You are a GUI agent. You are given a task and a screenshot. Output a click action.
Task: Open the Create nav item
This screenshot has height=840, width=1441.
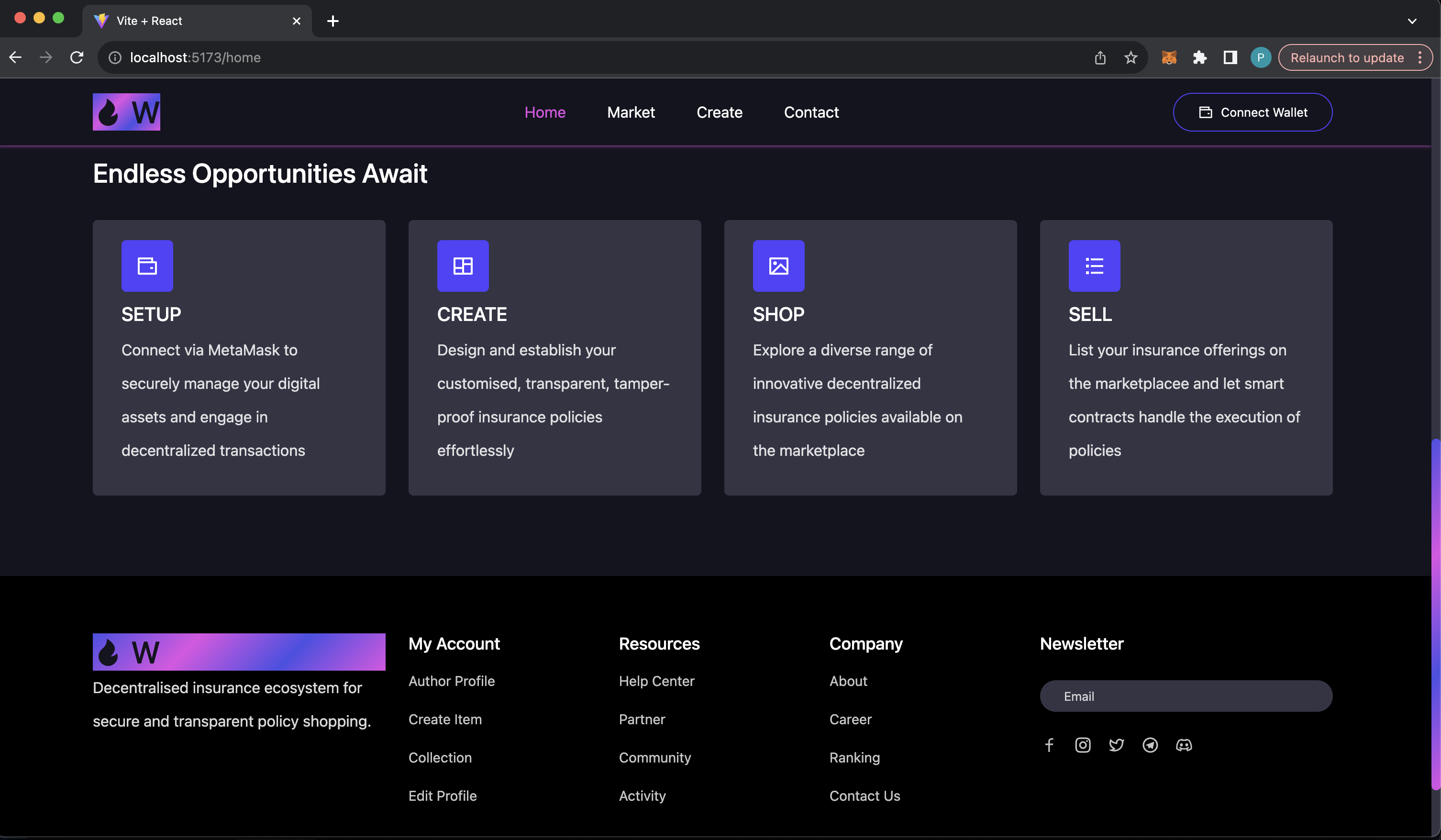pos(720,112)
